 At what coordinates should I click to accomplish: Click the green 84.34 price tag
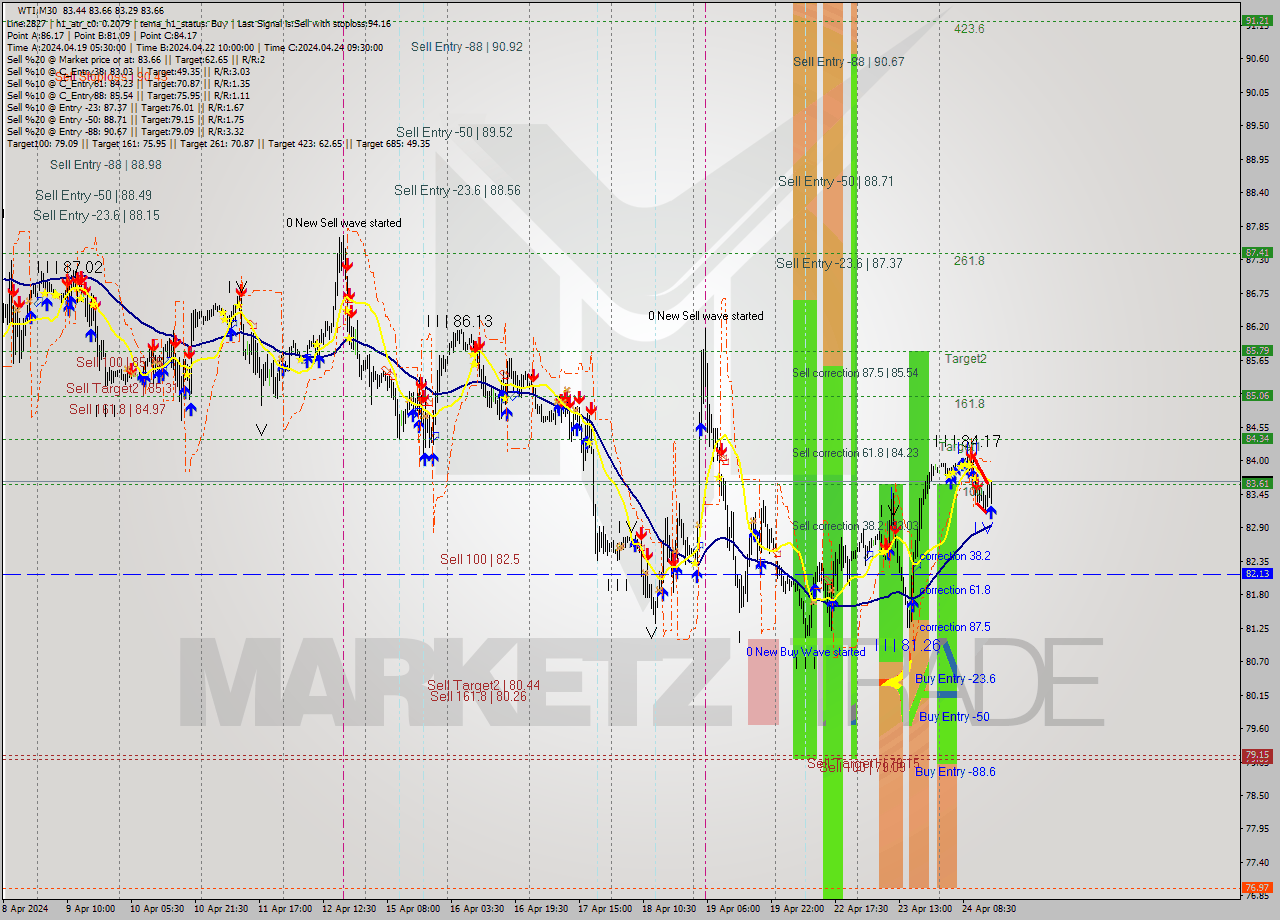tap(1257, 438)
